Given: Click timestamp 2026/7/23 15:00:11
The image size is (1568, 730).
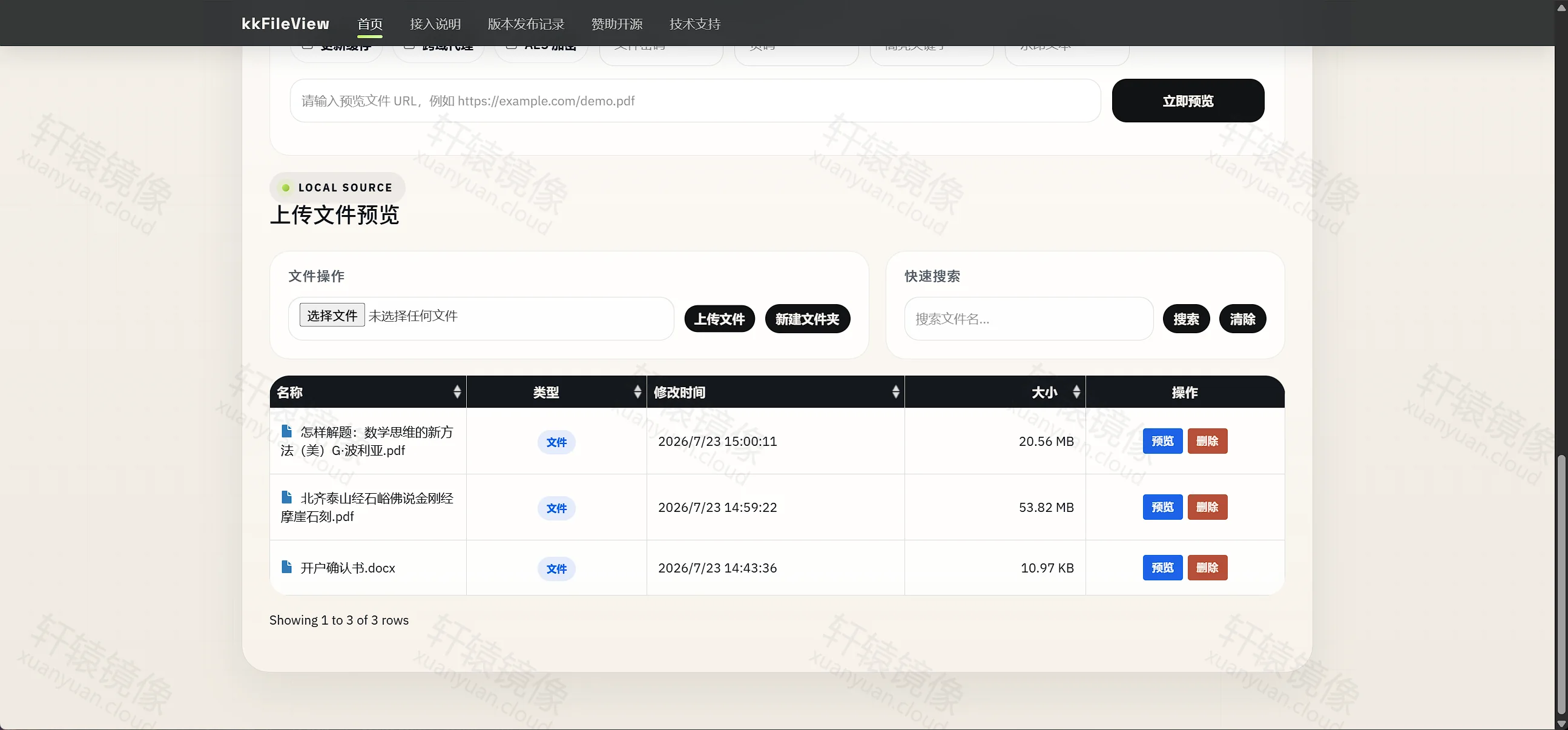Looking at the screenshot, I should coord(717,441).
